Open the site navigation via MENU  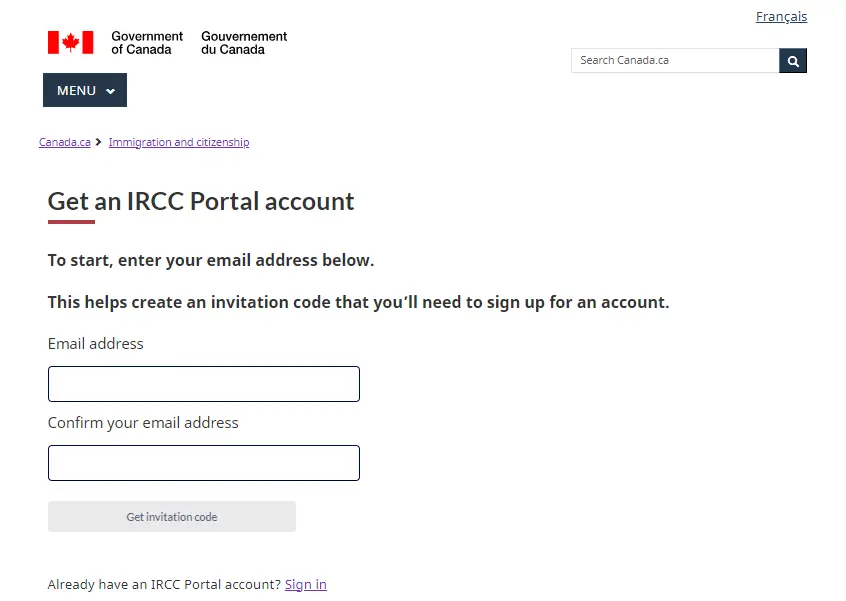click(84, 90)
